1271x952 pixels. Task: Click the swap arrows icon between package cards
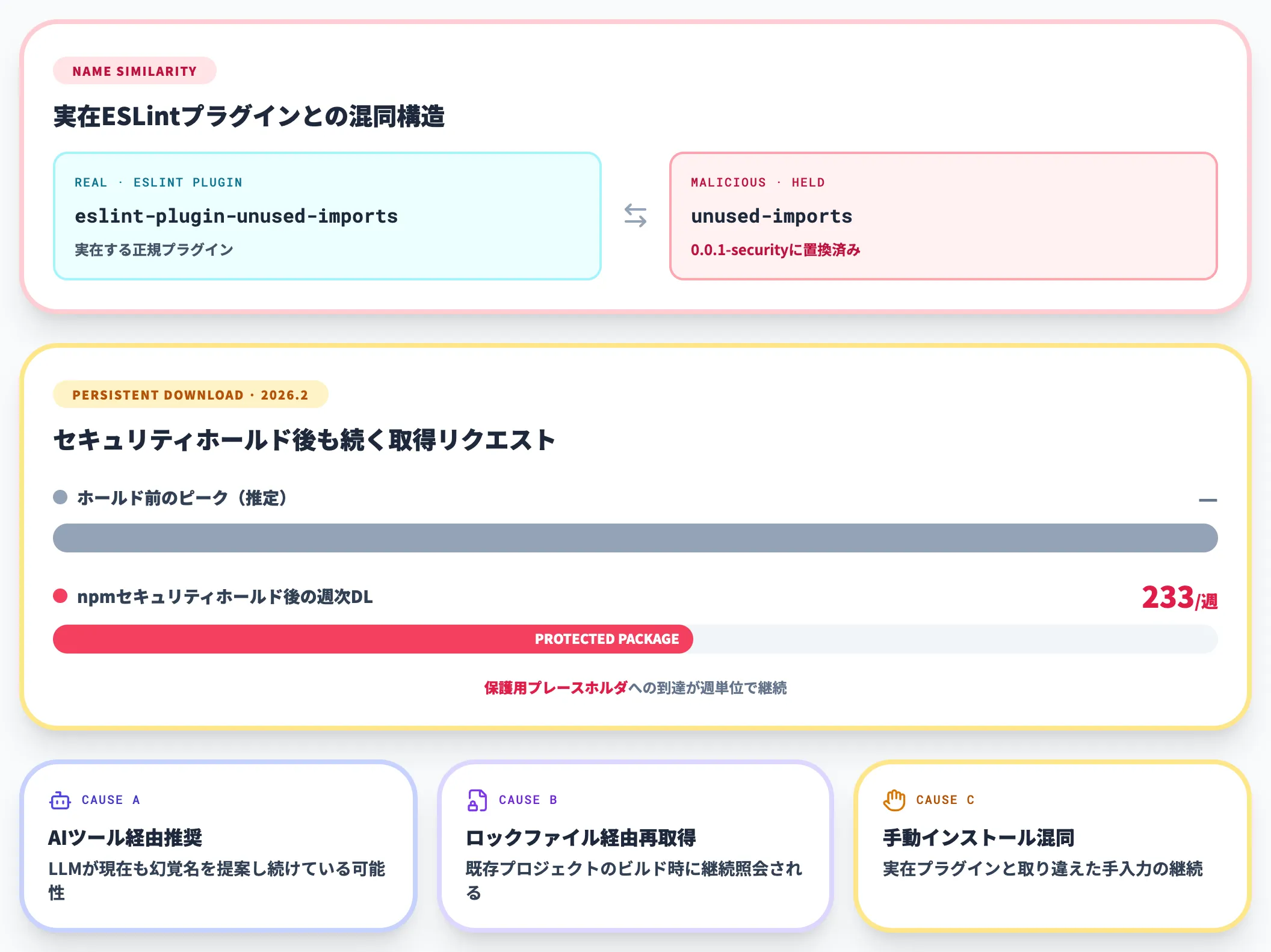pos(635,215)
